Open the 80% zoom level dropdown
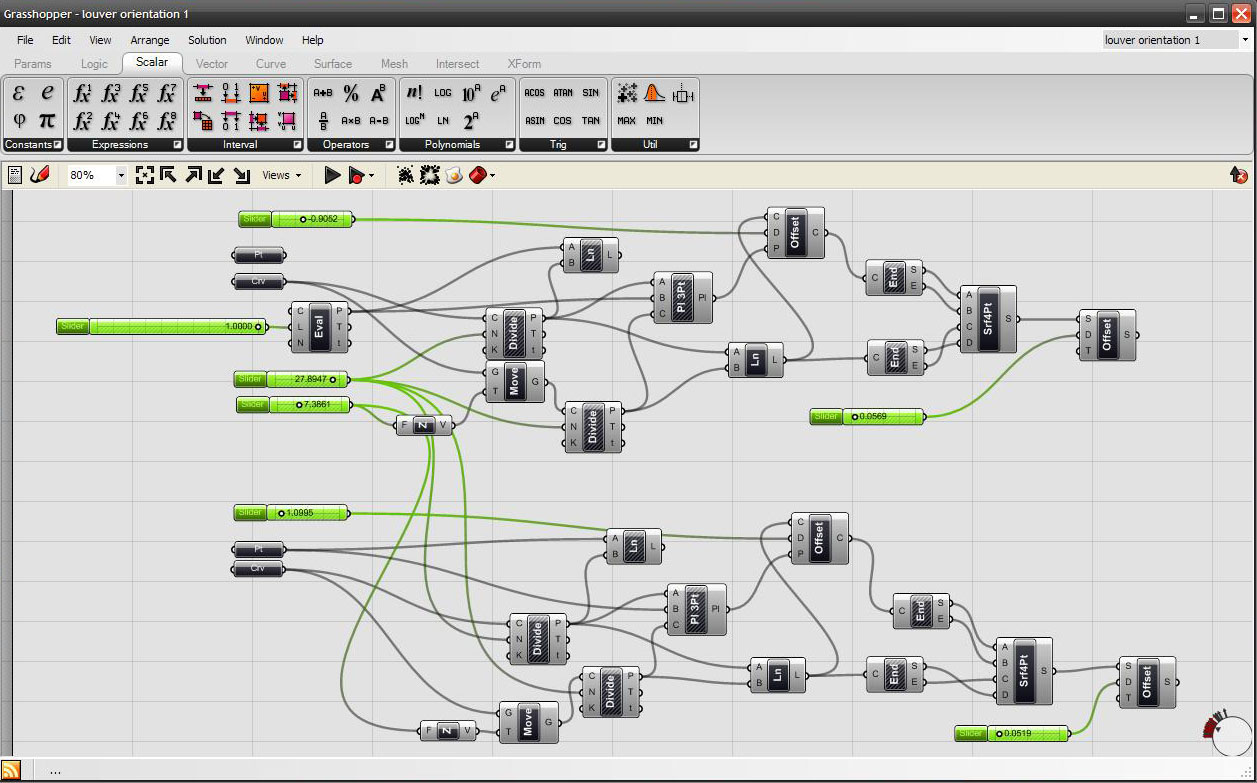 click(x=121, y=175)
